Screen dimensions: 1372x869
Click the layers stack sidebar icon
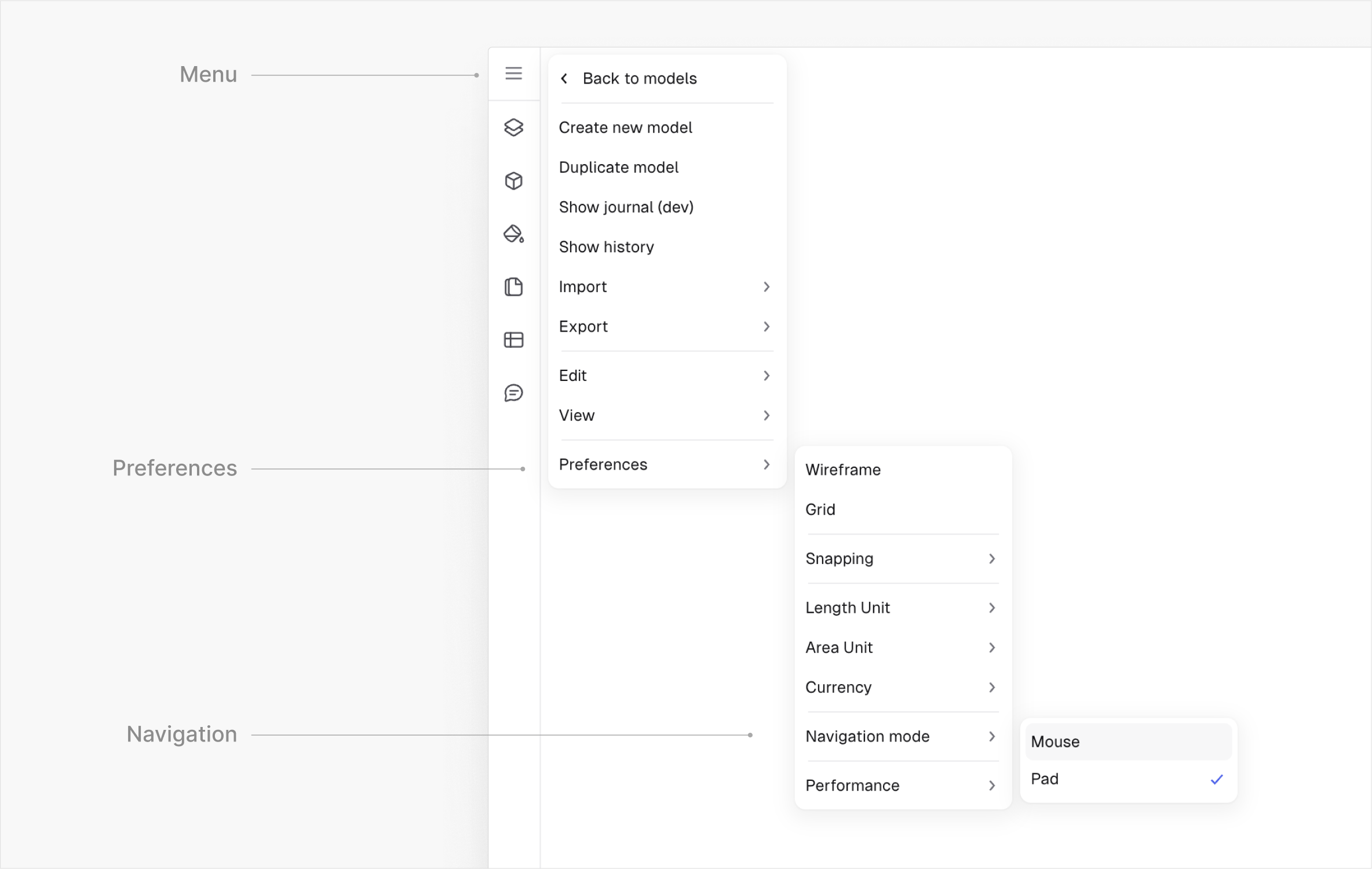(x=513, y=128)
